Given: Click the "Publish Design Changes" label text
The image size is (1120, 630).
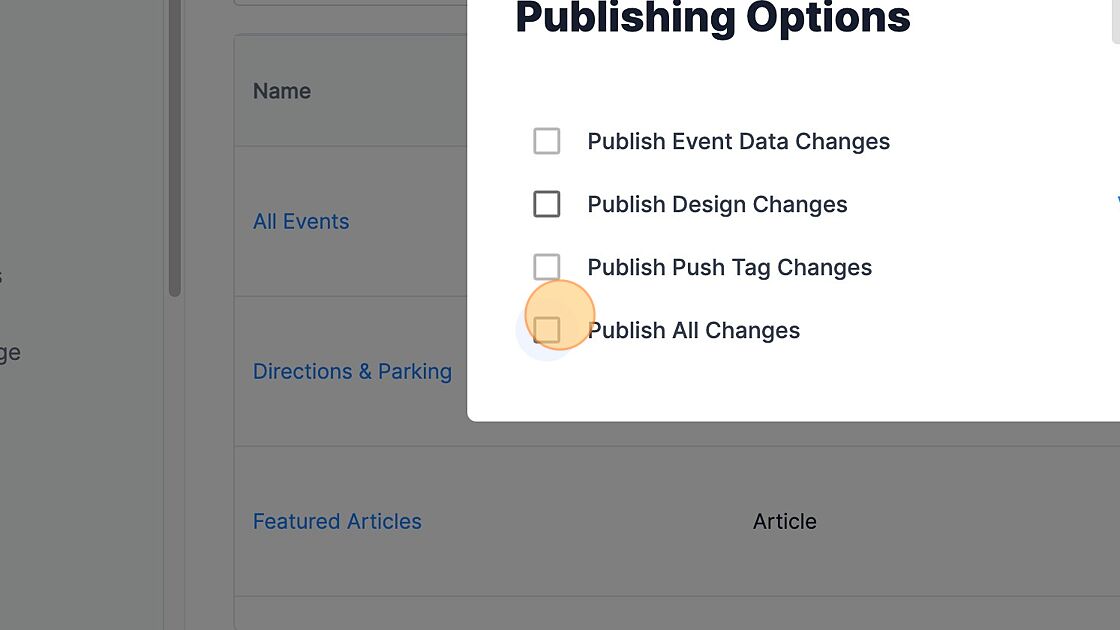Looking at the screenshot, I should pyautogui.click(x=717, y=204).
